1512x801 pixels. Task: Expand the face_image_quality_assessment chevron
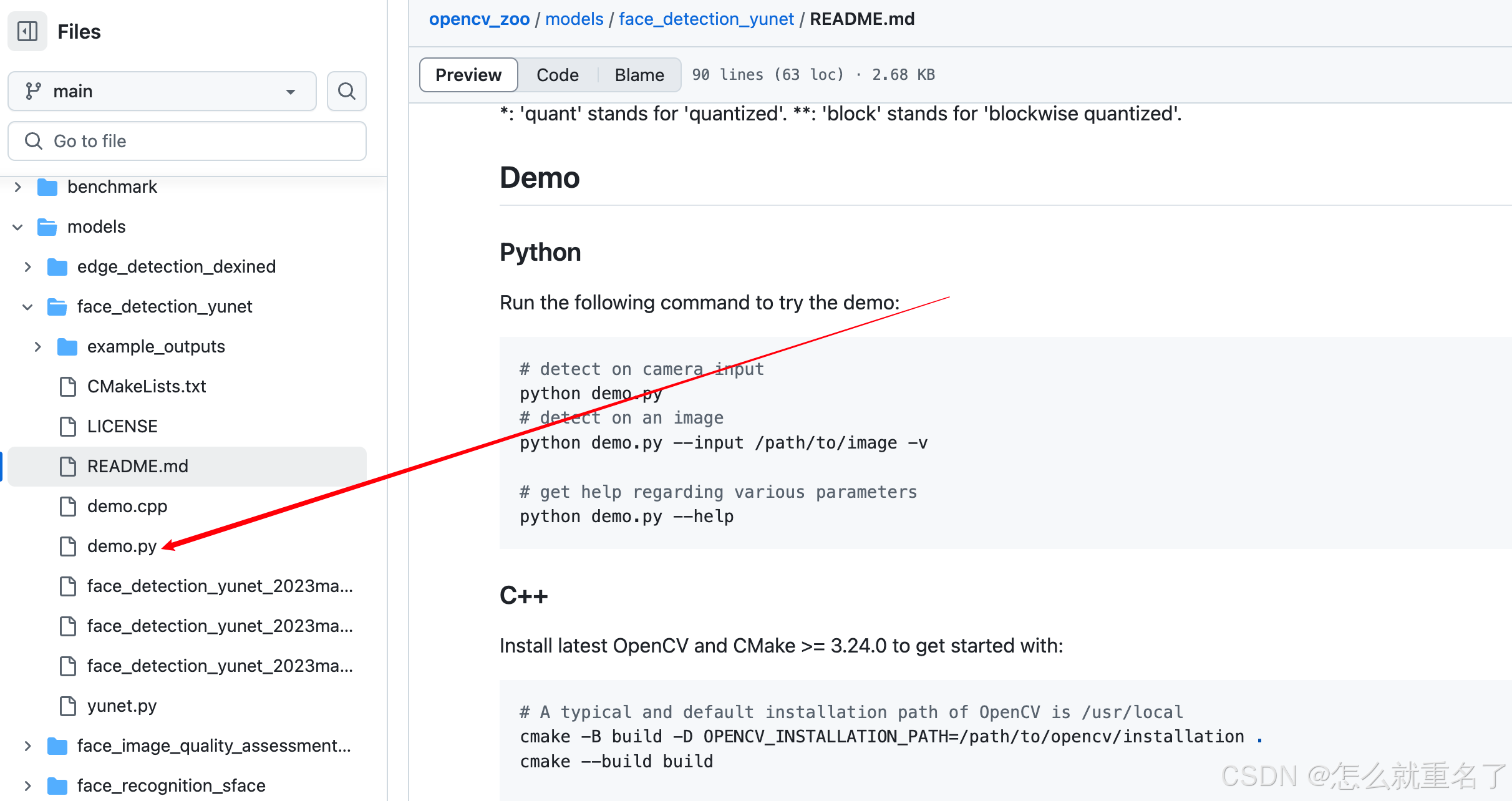27,746
